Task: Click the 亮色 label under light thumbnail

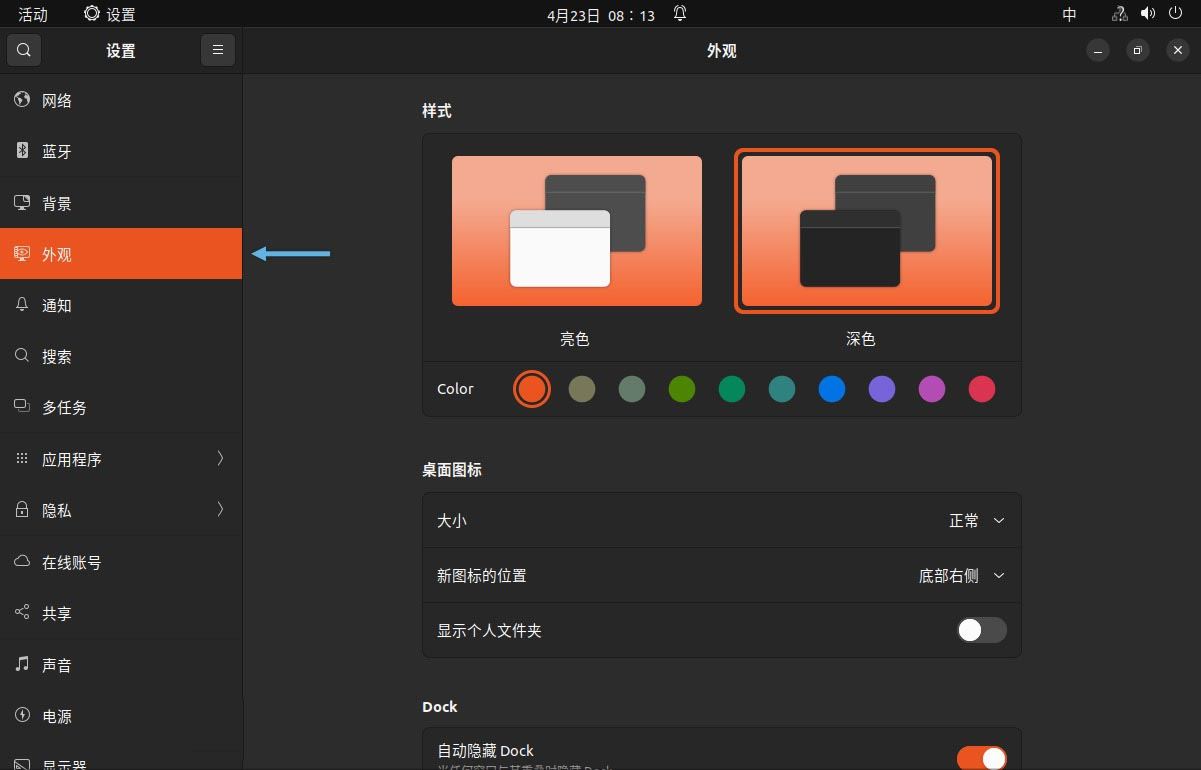Action: [x=575, y=339]
